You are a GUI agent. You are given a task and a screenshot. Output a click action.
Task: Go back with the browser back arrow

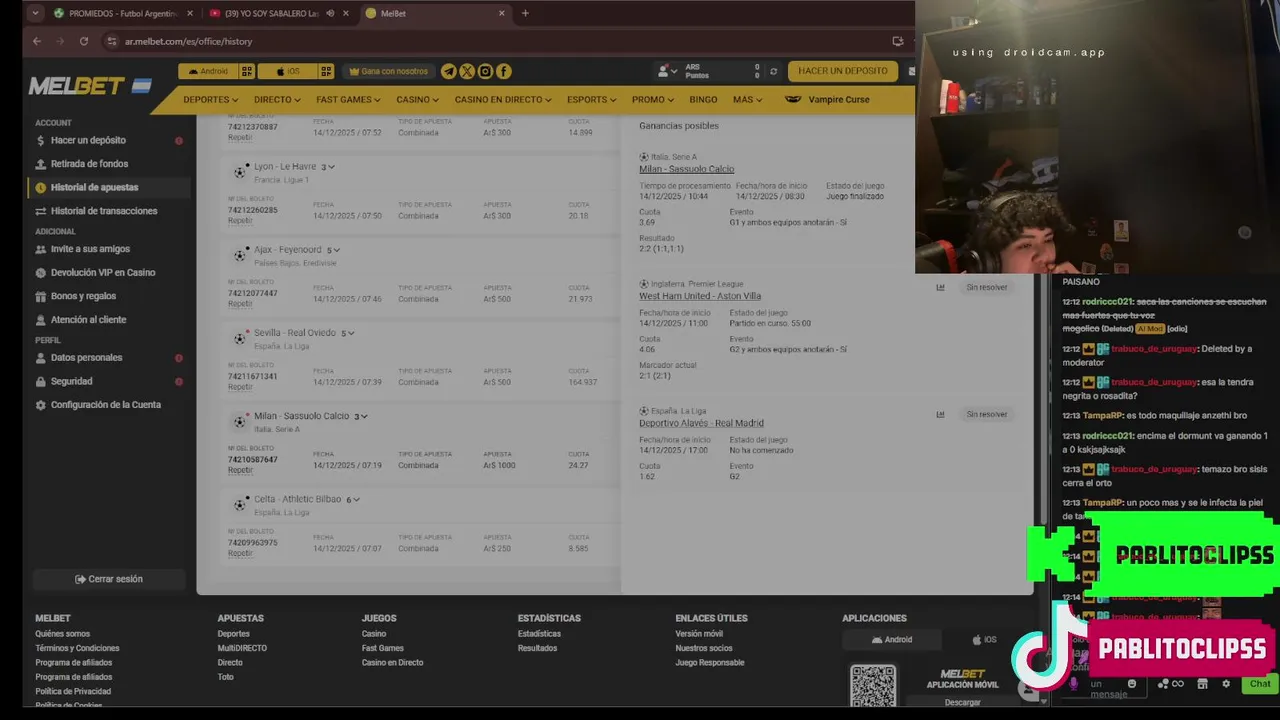(37, 41)
